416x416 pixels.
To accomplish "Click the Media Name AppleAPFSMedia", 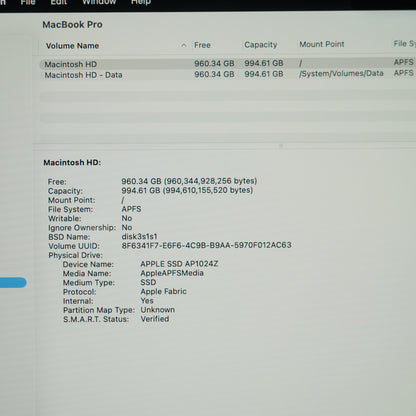I will (172, 273).
